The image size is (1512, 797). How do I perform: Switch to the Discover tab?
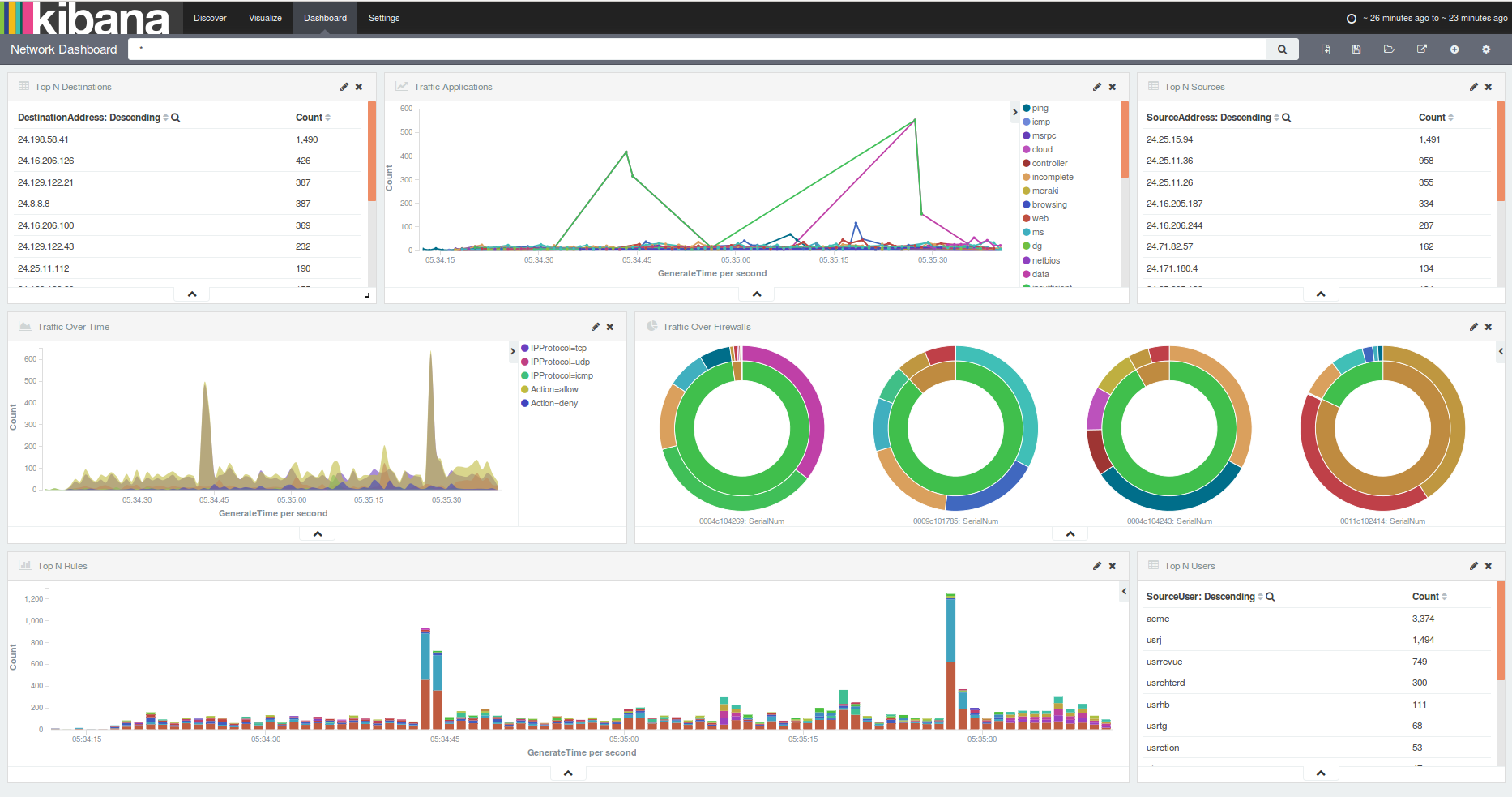[210, 17]
